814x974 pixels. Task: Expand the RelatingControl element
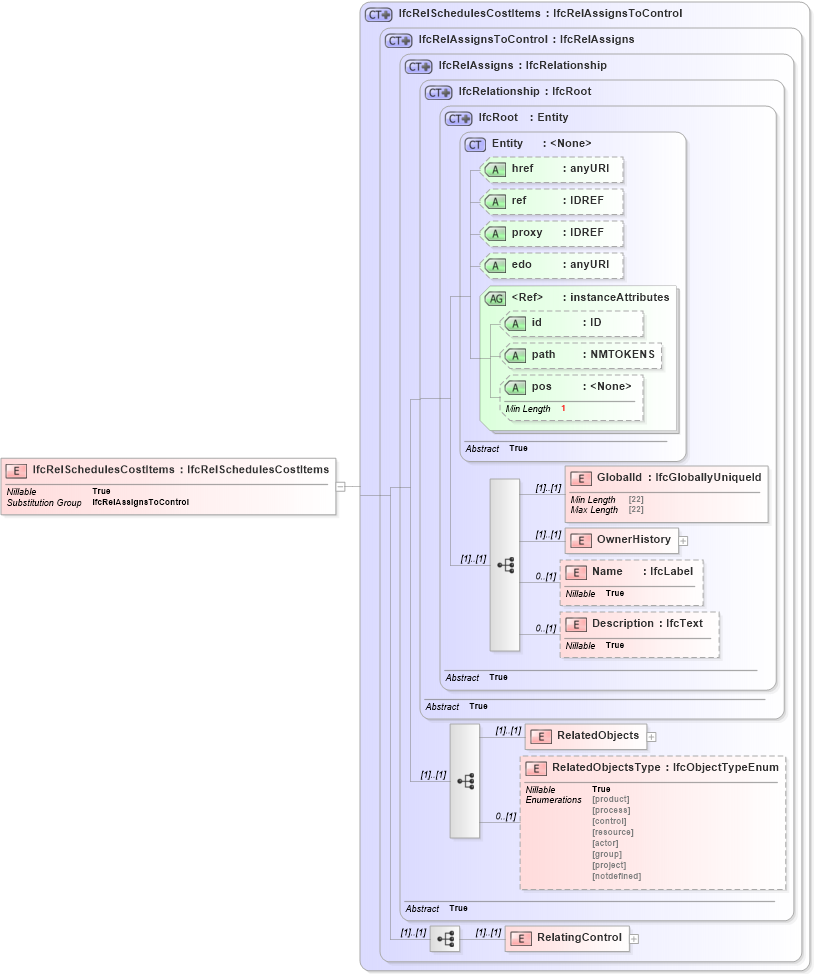point(636,938)
